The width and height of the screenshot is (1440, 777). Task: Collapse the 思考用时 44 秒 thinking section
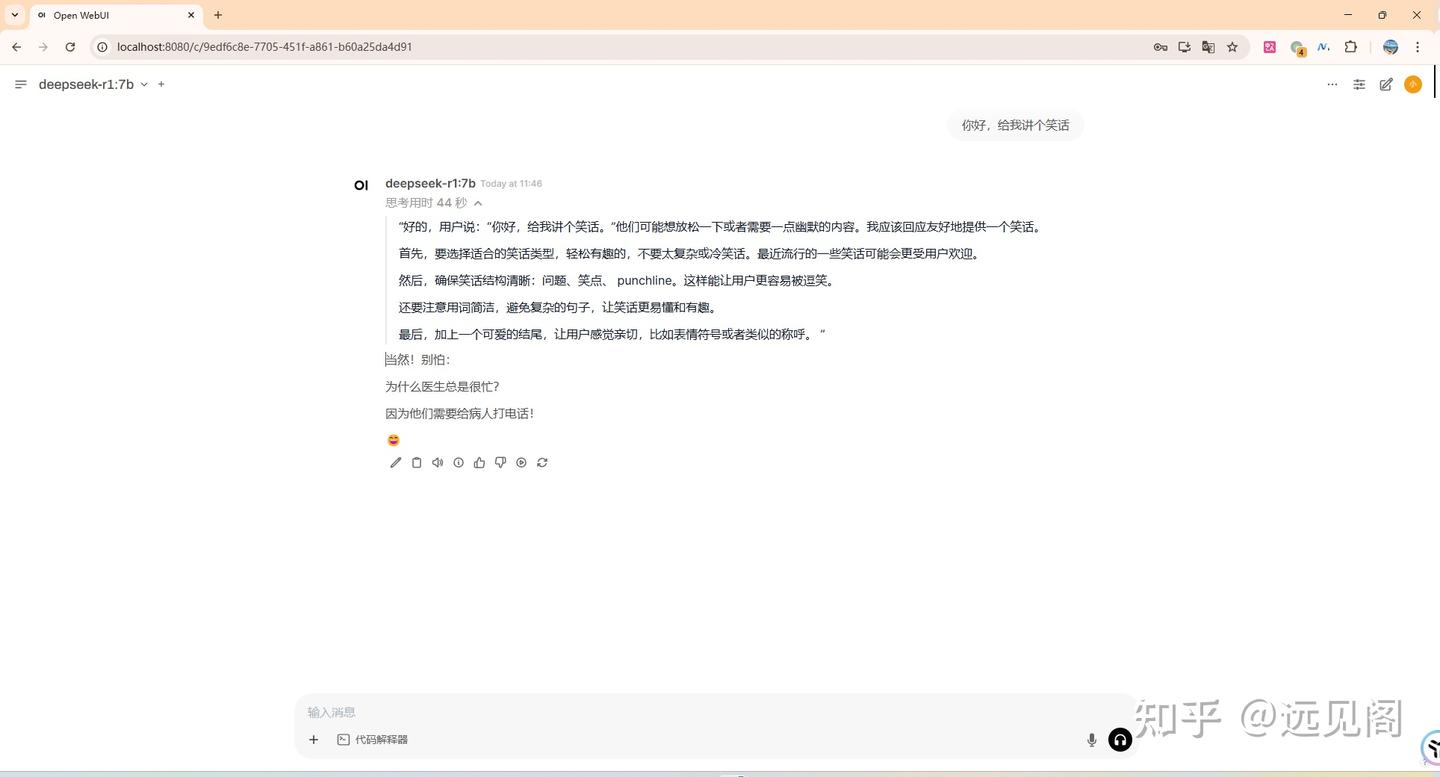coord(477,202)
